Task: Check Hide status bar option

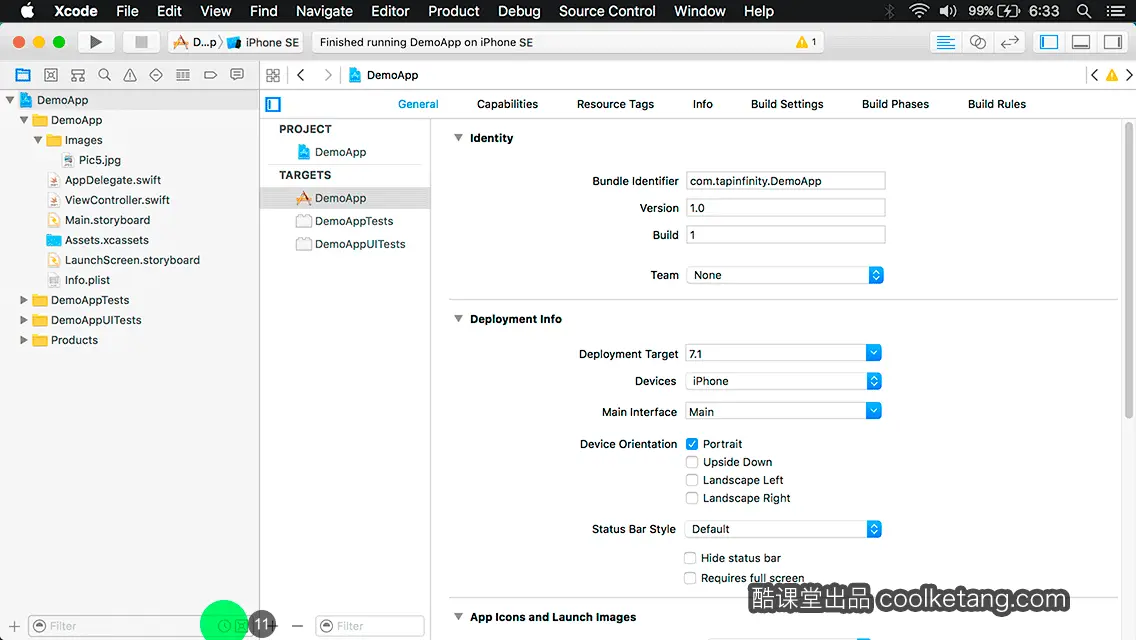Action: 690,558
